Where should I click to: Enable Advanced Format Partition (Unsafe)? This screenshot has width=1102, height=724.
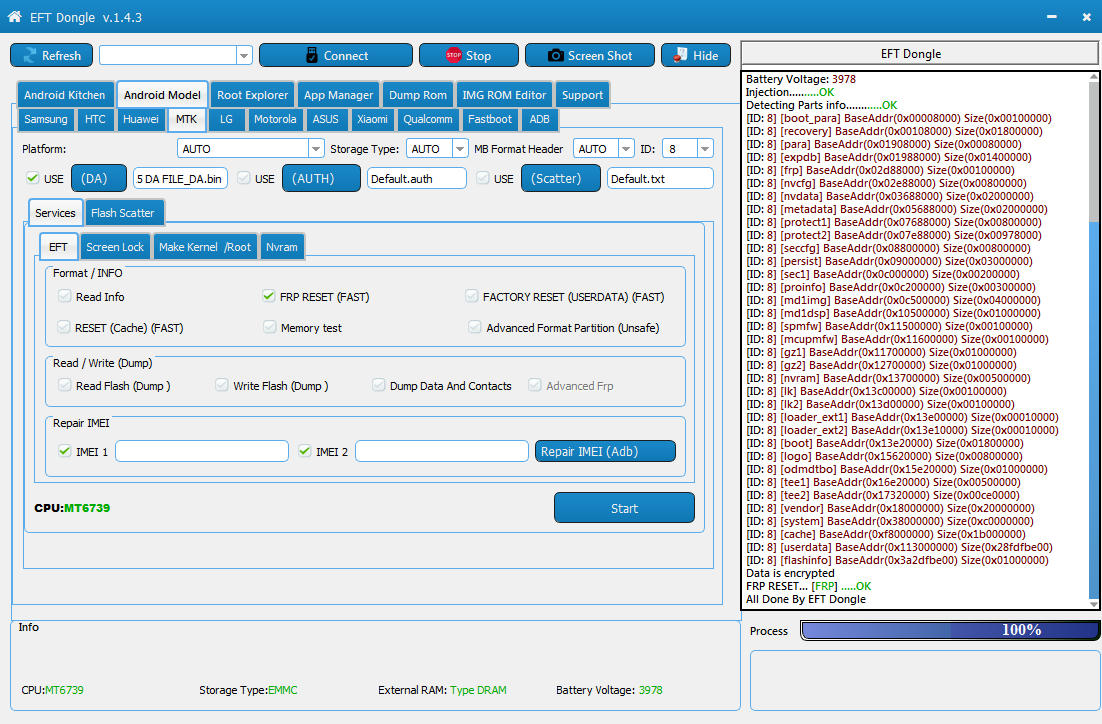tap(475, 327)
